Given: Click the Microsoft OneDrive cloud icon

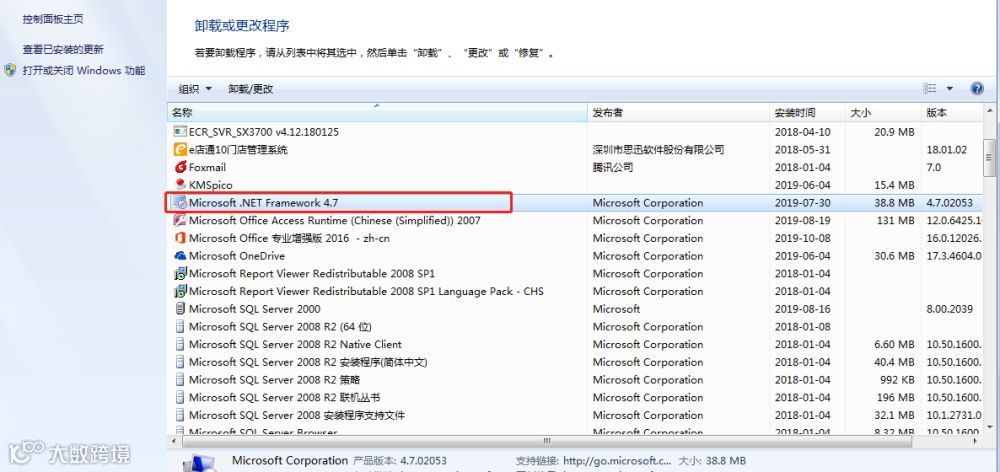Looking at the screenshot, I should [180, 256].
